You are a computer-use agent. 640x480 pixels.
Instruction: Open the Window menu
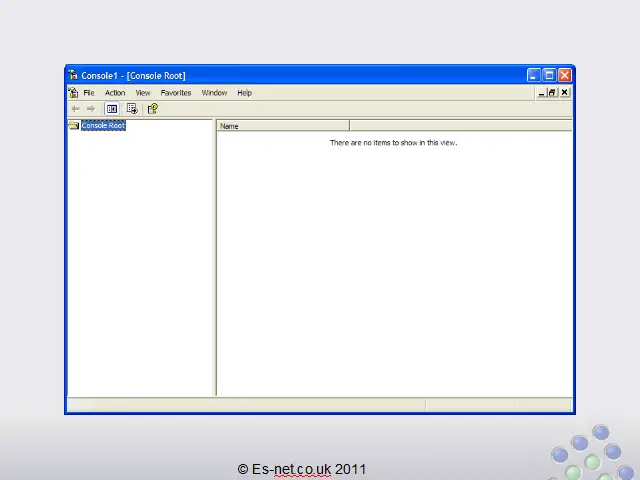(x=214, y=93)
